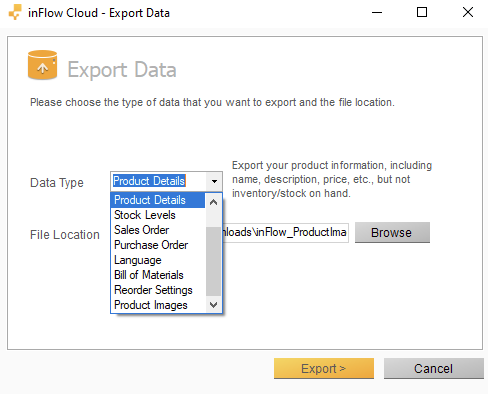Click the inFlow Cloud title bar logo

coord(15,12)
